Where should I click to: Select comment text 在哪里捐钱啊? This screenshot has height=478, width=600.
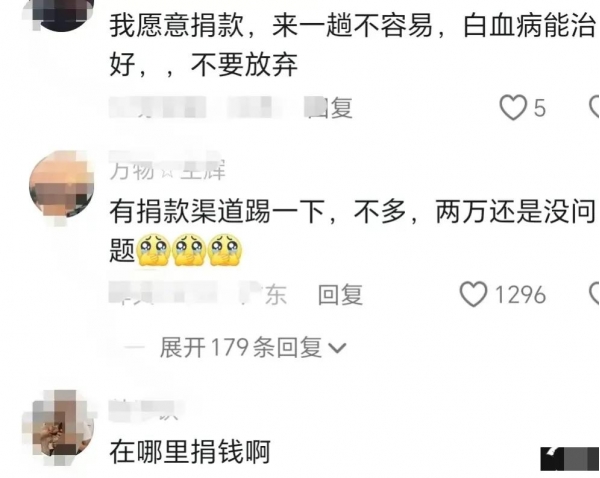(x=190, y=452)
